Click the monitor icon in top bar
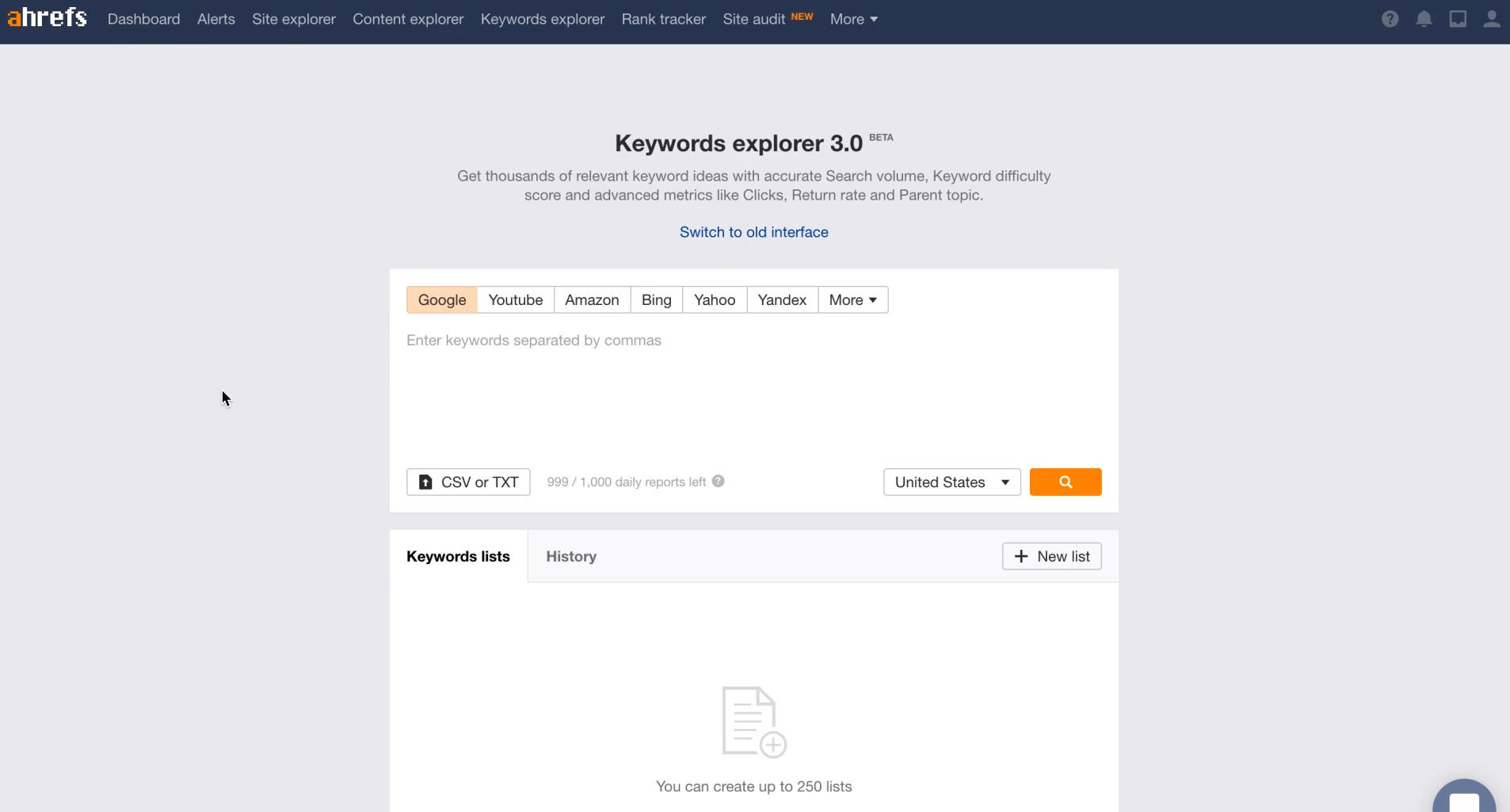The image size is (1510, 812). point(1458,19)
